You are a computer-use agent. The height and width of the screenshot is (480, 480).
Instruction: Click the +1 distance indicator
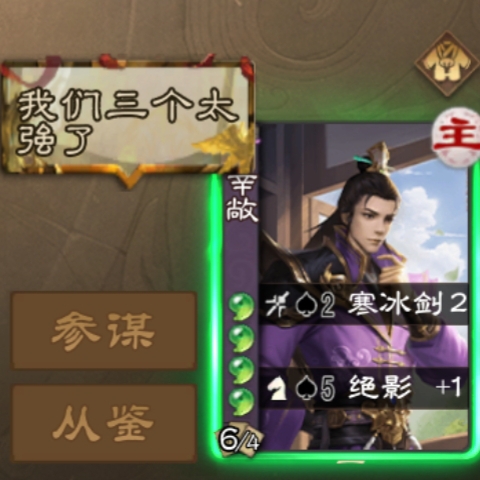click(x=449, y=387)
